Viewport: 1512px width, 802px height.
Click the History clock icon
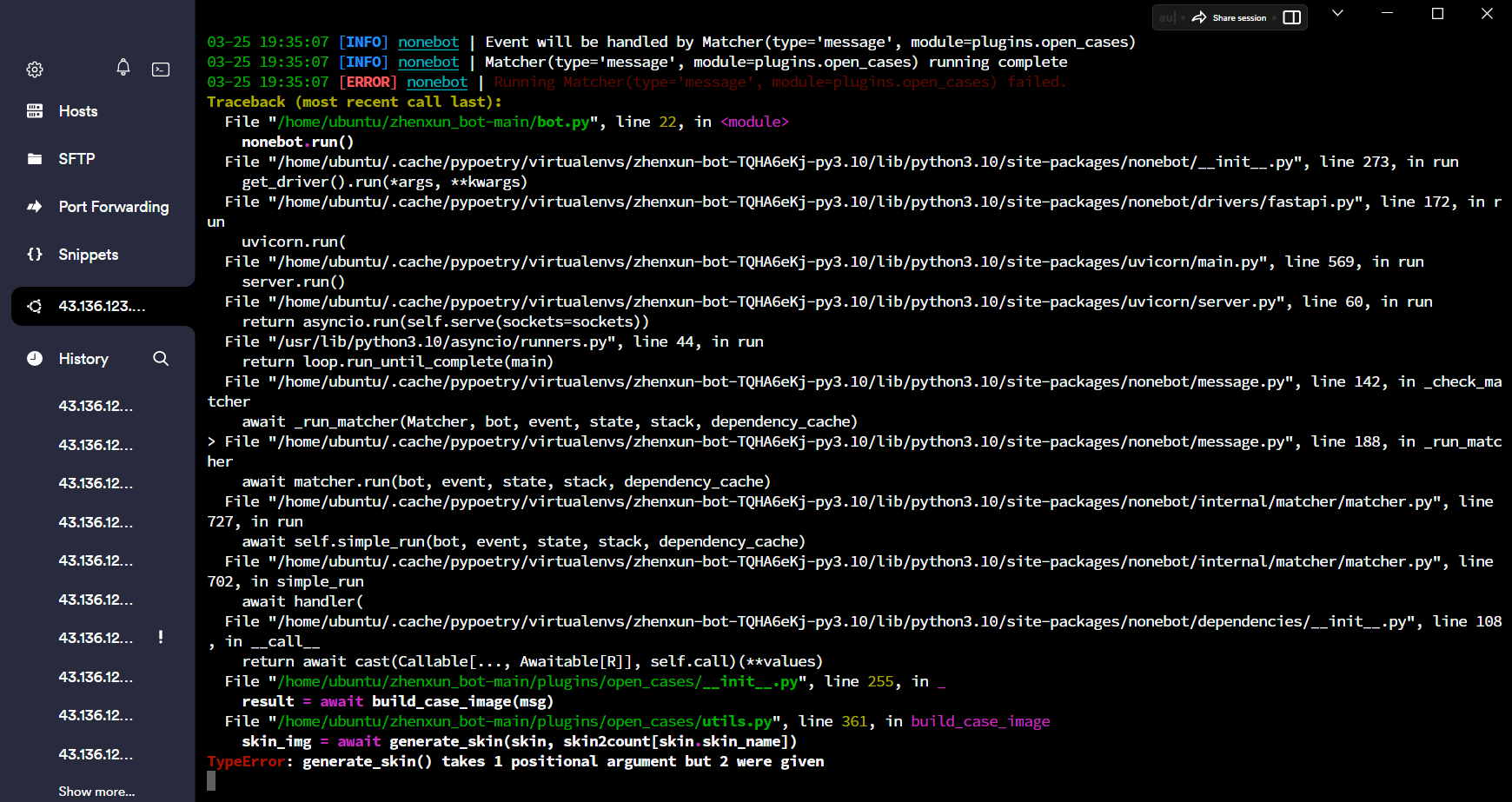tap(35, 359)
